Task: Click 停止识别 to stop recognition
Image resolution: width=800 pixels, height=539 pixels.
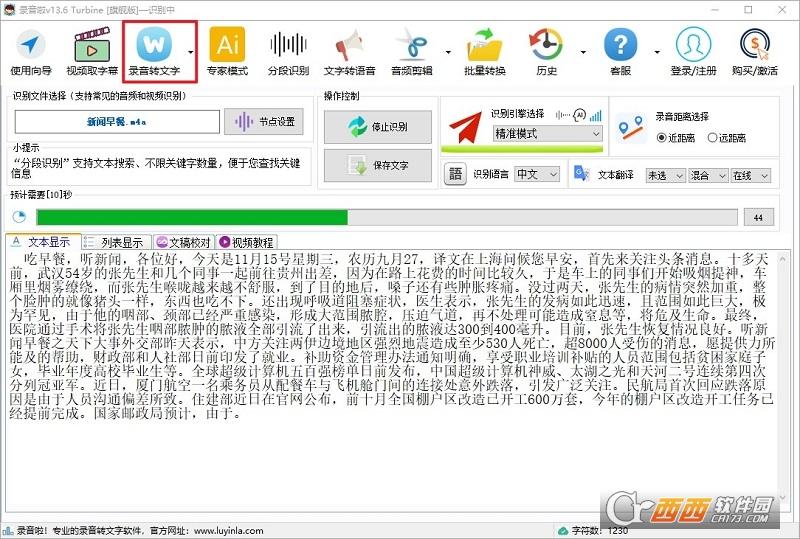Action: pos(378,127)
